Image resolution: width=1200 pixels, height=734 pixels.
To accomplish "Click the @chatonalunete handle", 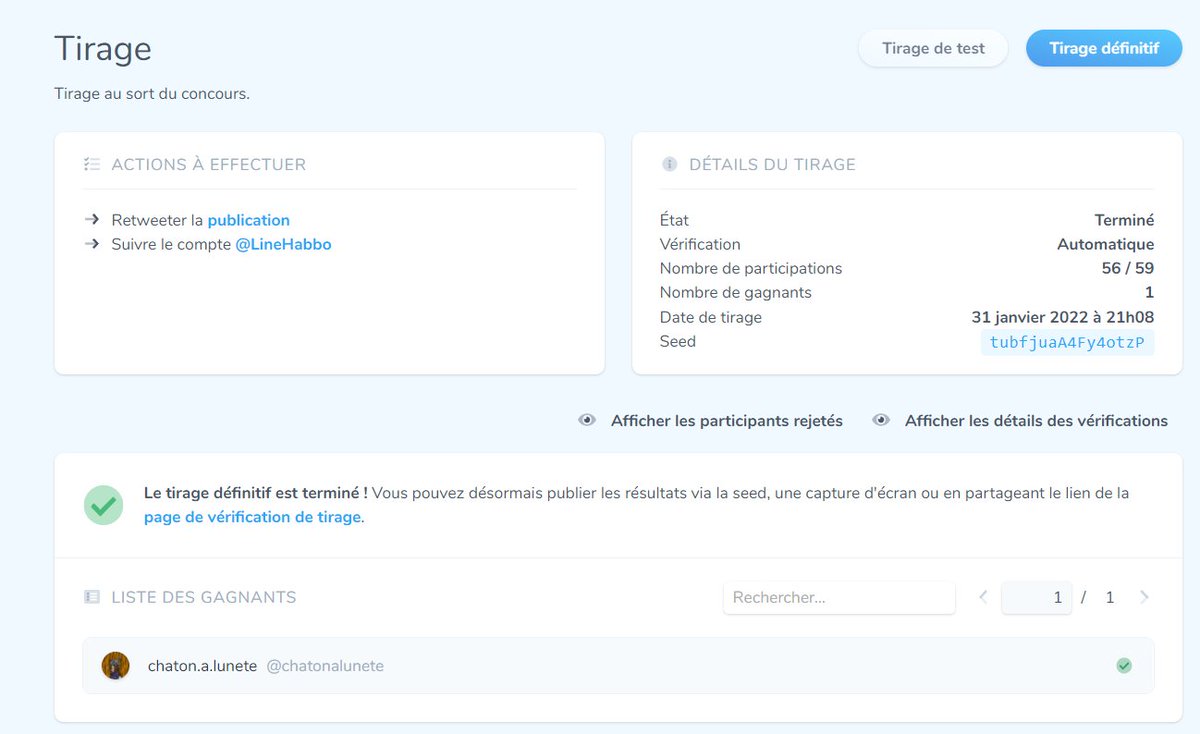I will click(x=325, y=666).
